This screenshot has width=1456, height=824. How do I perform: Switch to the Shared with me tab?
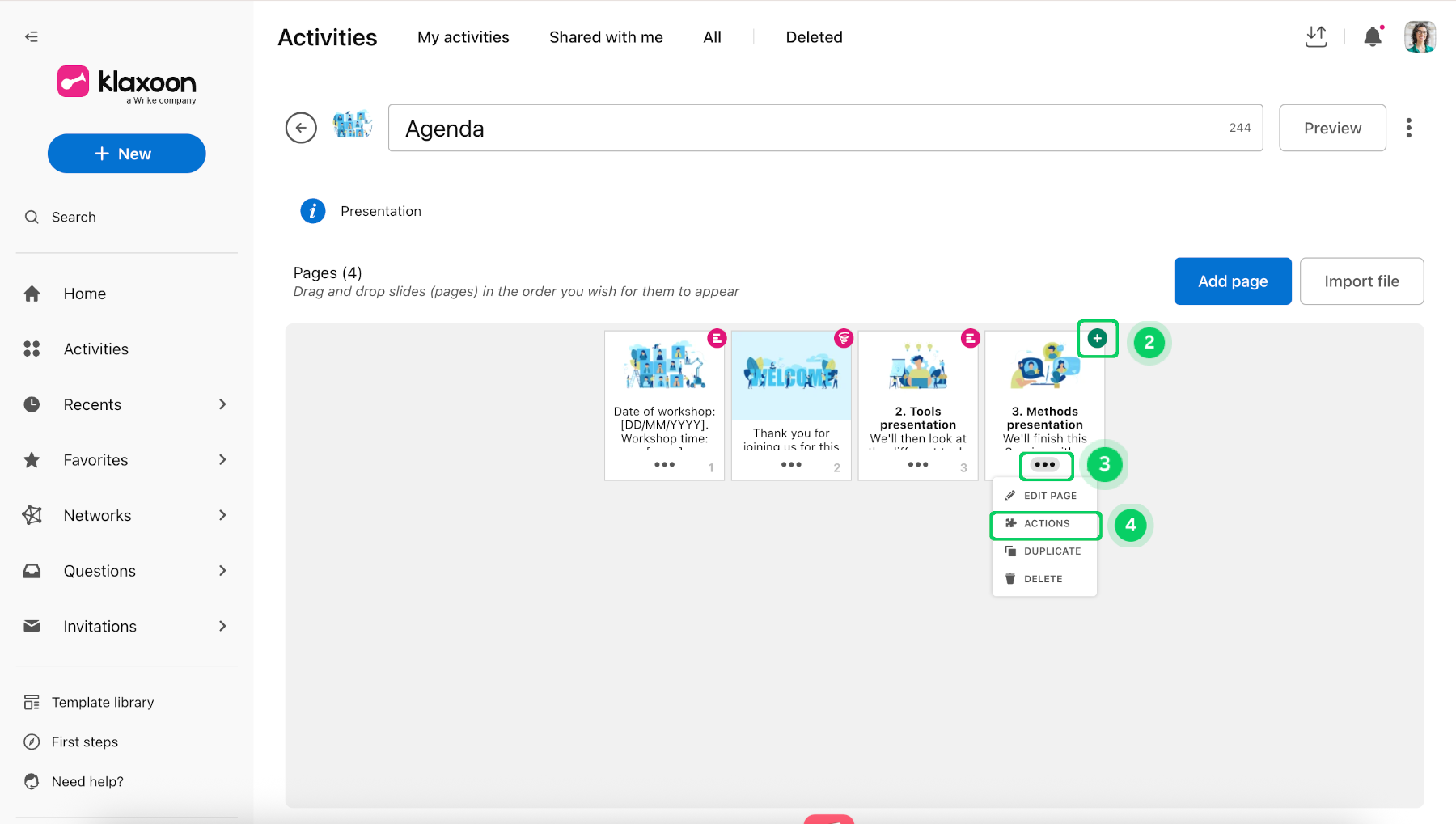[x=606, y=37]
